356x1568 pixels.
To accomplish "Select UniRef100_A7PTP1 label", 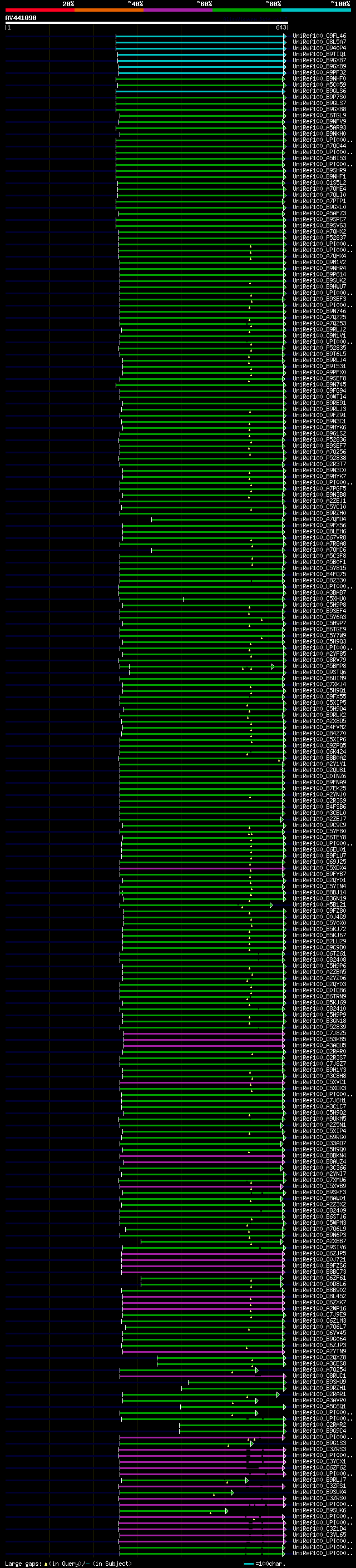I will coord(319,201).
